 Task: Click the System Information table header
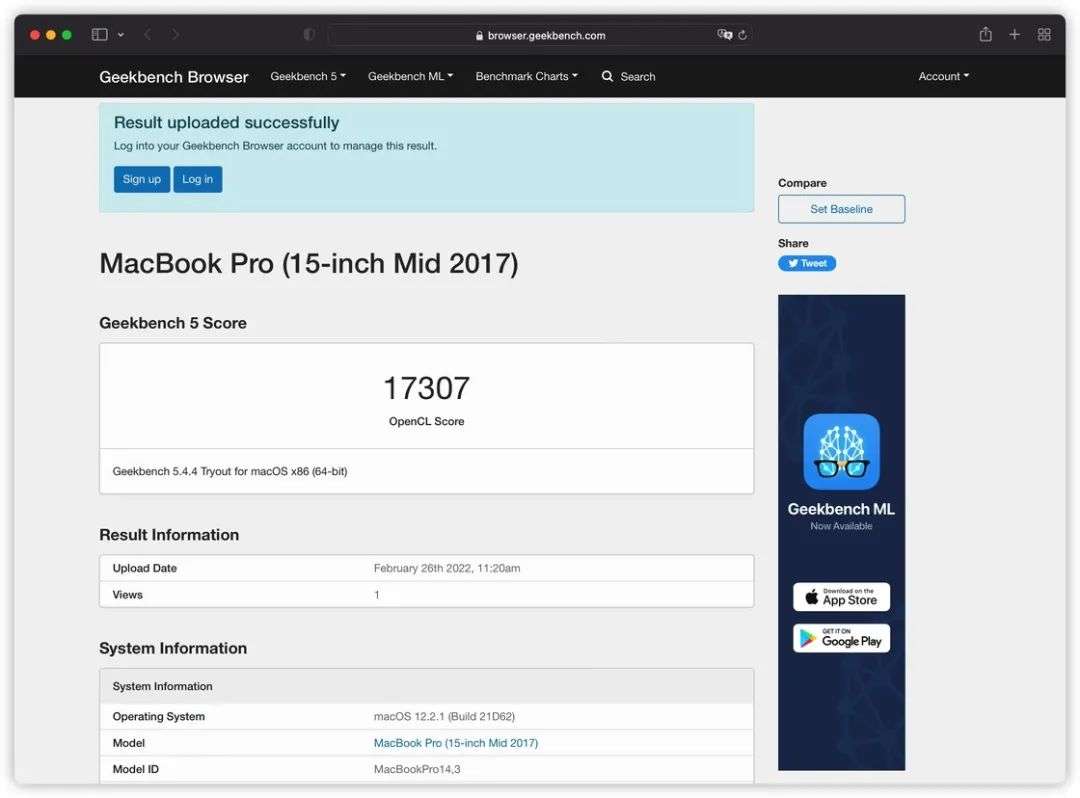click(x=426, y=686)
